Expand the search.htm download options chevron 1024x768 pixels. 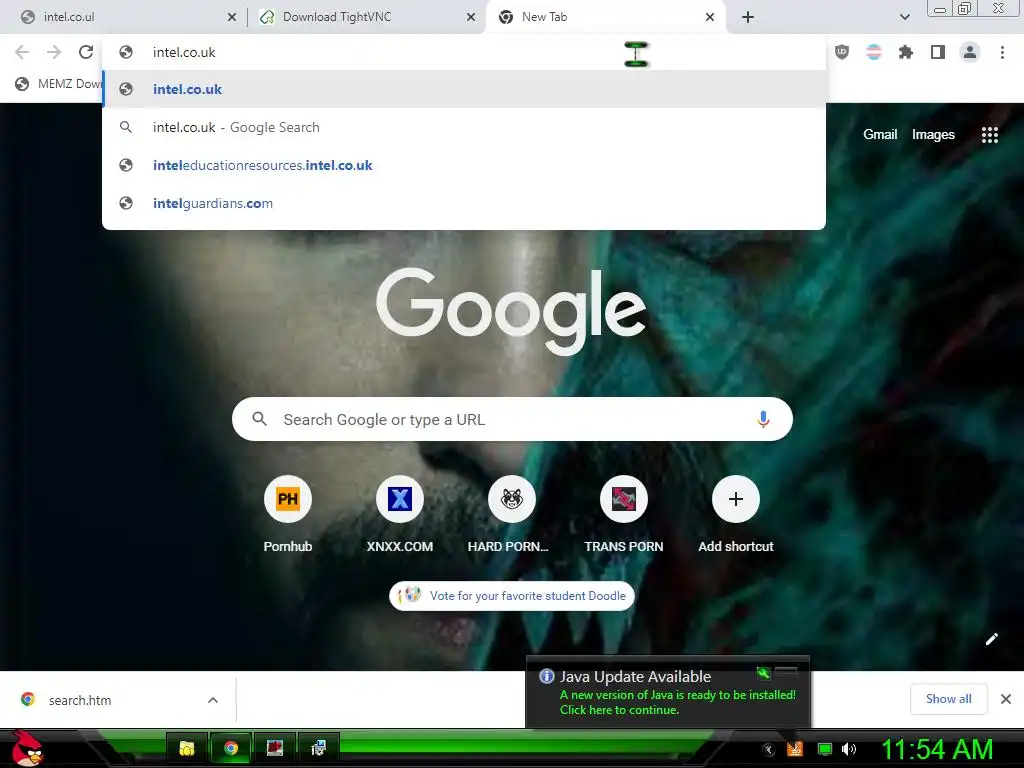click(213, 700)
